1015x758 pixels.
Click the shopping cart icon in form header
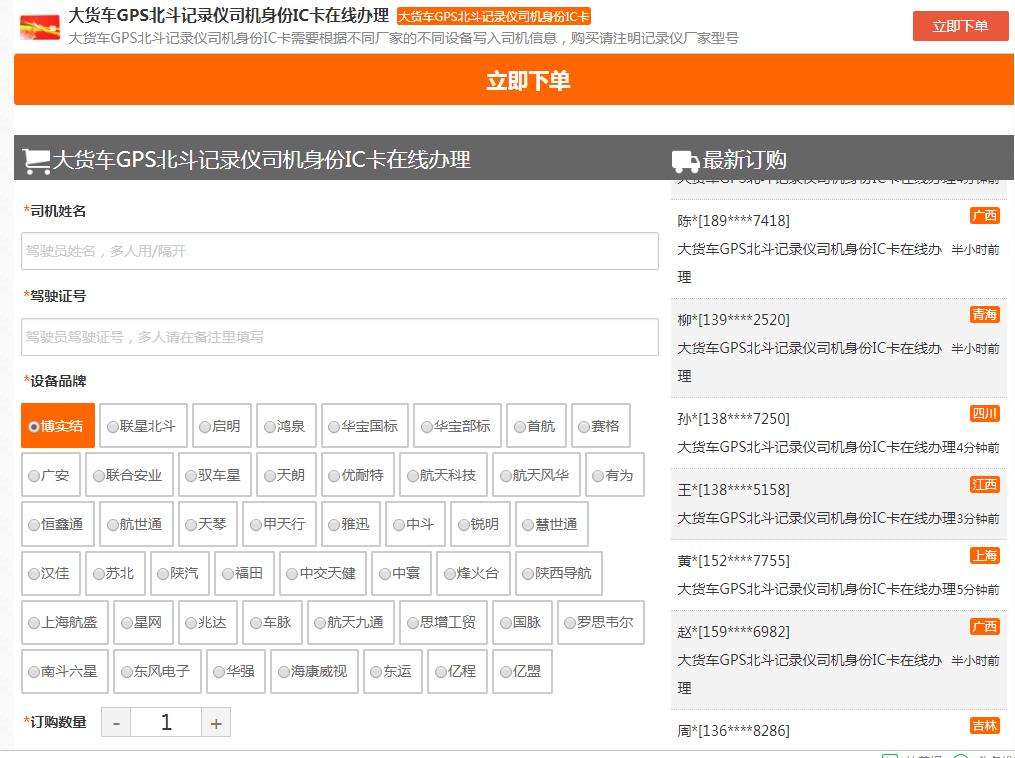coord(36,160)
